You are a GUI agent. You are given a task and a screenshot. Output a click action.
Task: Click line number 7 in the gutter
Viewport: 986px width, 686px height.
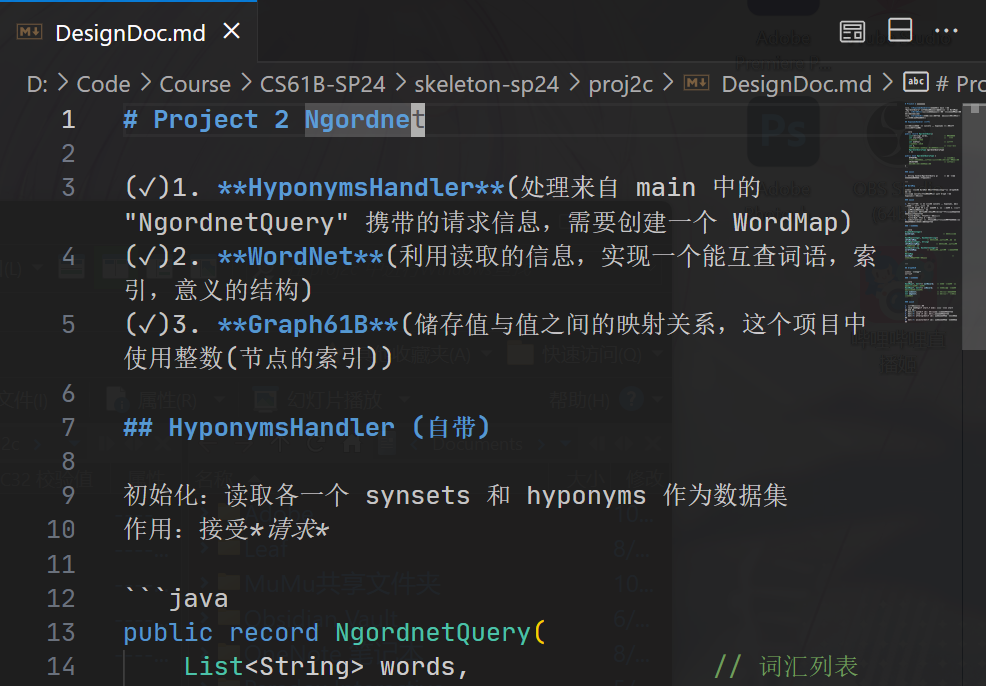pos(69,428)
